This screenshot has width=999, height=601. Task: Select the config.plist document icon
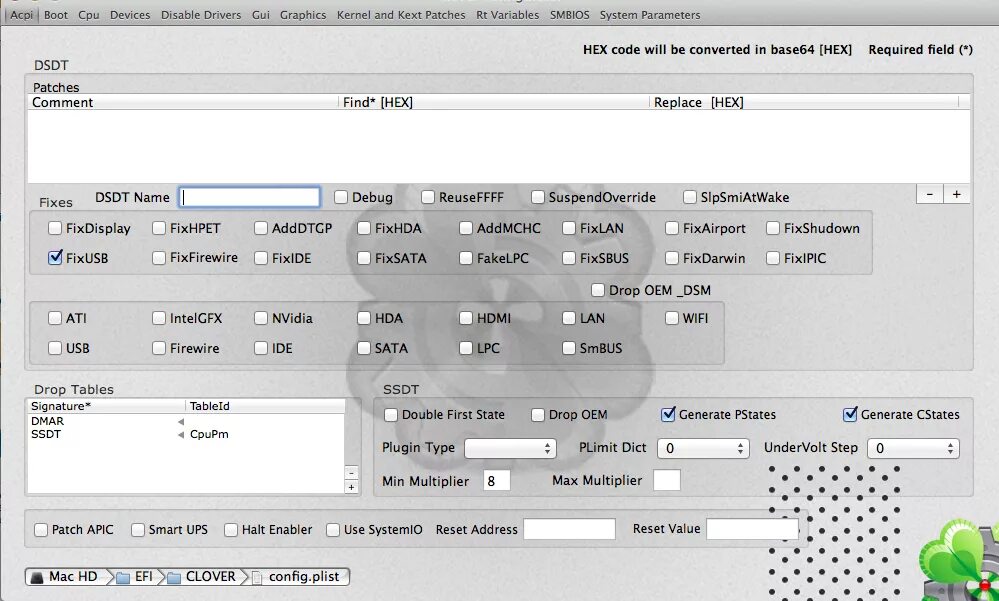click(x=257, y=576)
